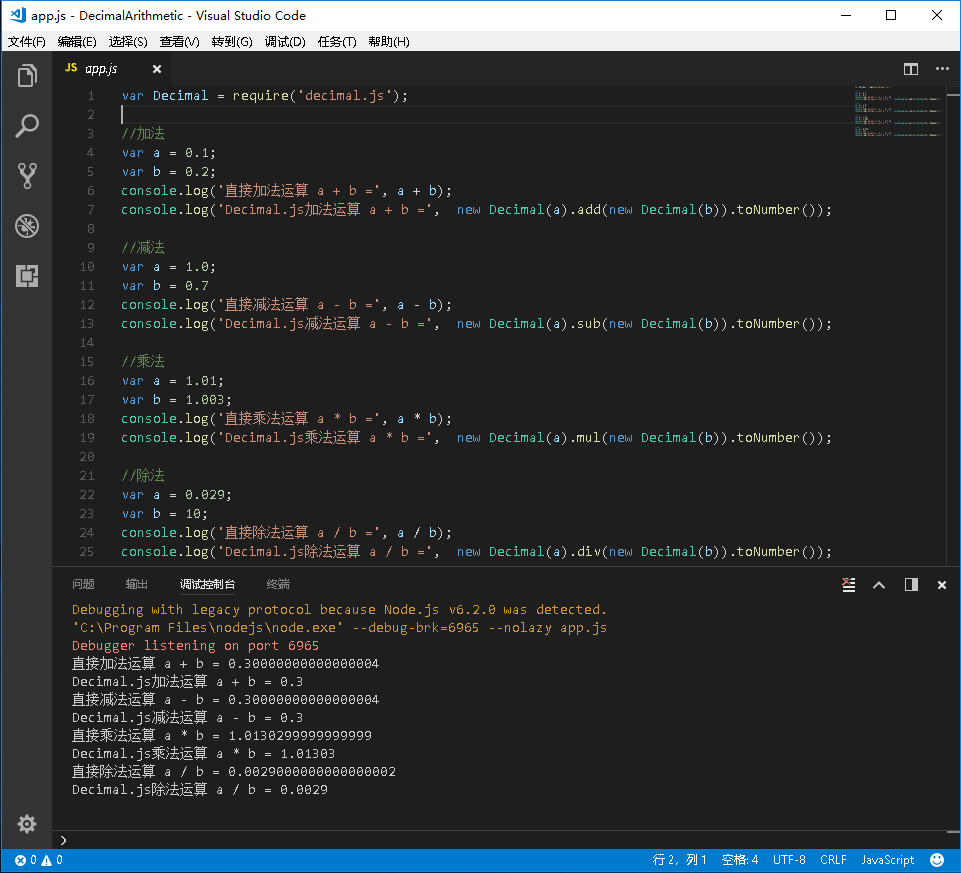
Task: Switch to the 输出 panel tab
Action: coord(137,584)
